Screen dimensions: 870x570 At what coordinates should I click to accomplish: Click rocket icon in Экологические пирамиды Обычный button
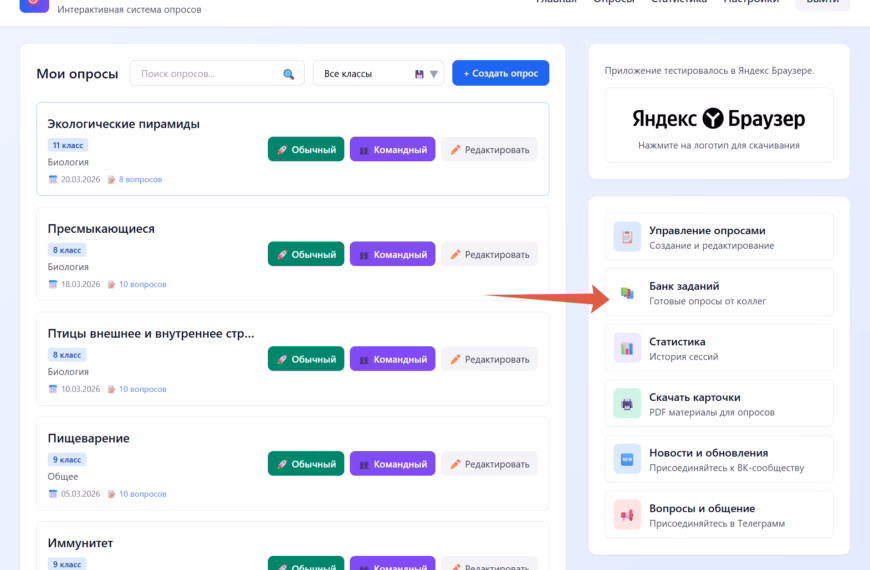[x=282, y=150]
